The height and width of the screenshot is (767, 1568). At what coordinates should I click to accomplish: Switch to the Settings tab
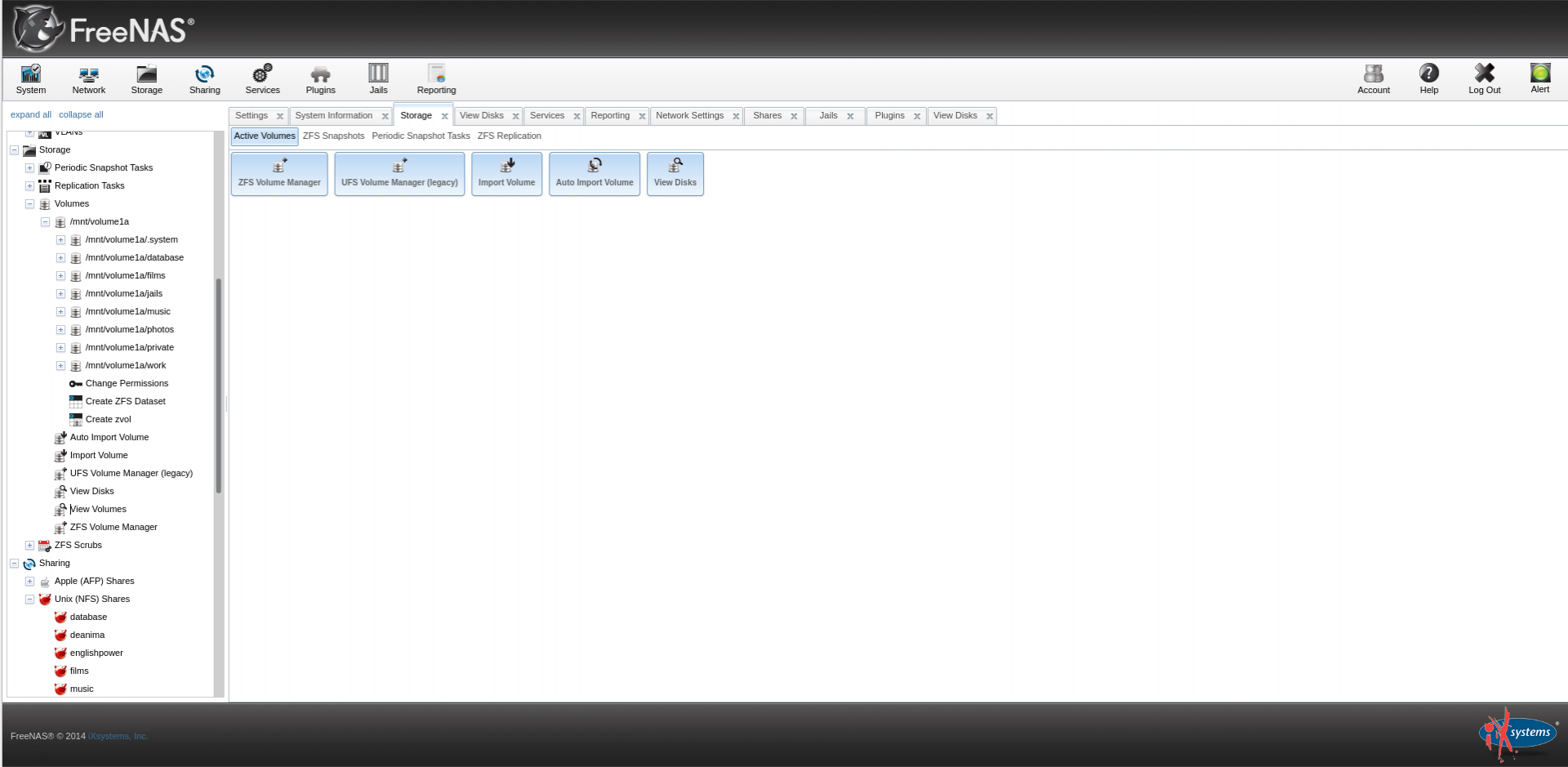252,115
